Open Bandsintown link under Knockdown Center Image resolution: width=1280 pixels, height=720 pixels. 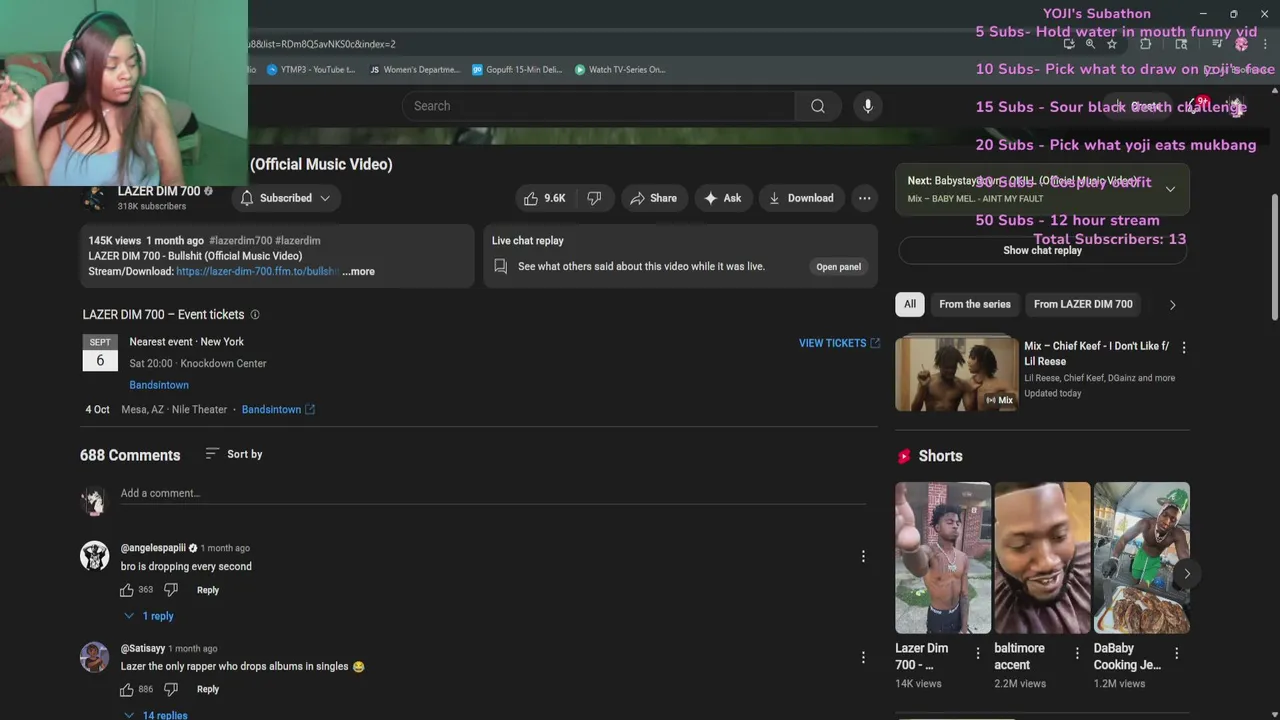(159, 385)
